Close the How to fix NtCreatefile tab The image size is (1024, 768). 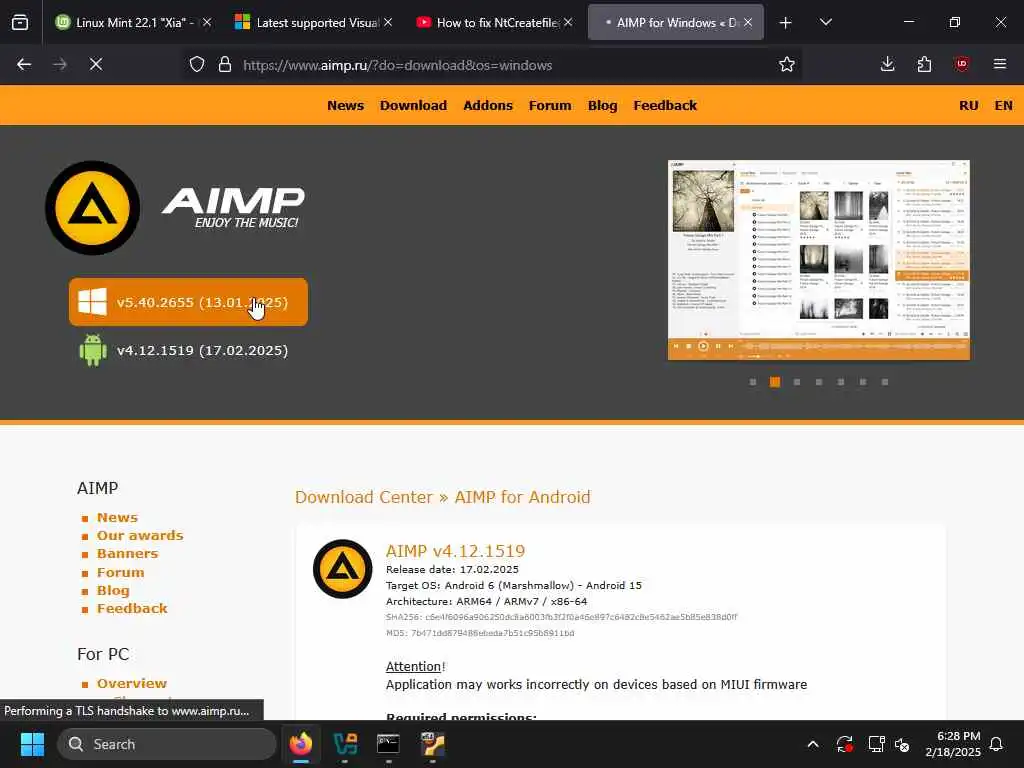568,22
